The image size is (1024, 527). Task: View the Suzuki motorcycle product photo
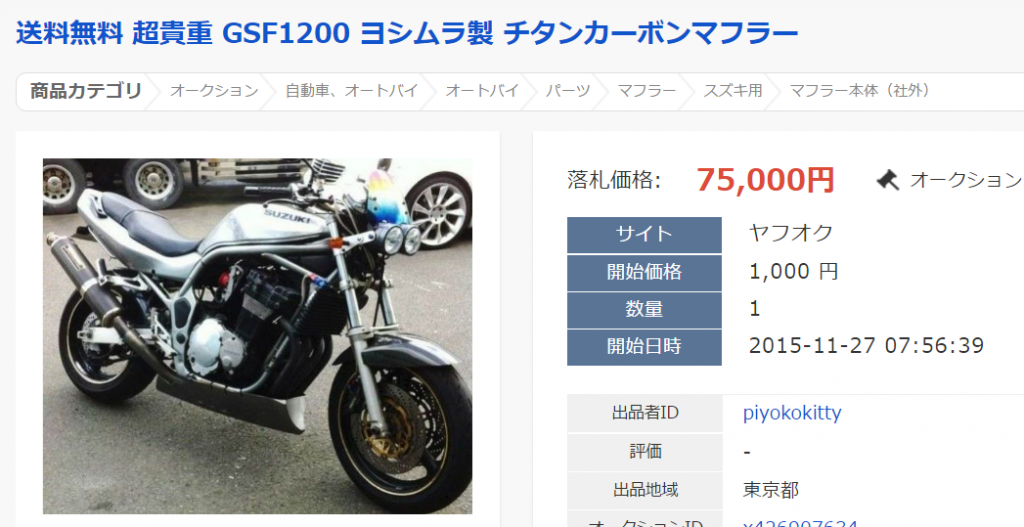coord(257,336)
